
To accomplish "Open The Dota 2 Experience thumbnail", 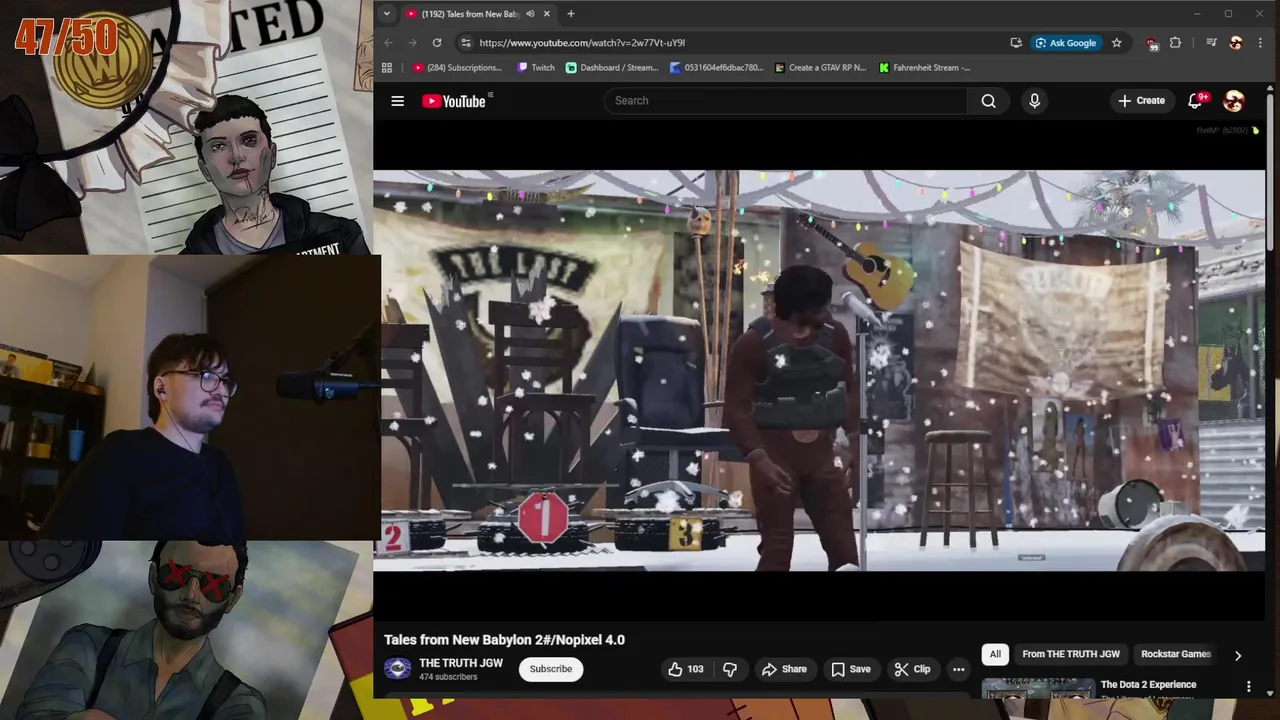I will point(1038,689).
